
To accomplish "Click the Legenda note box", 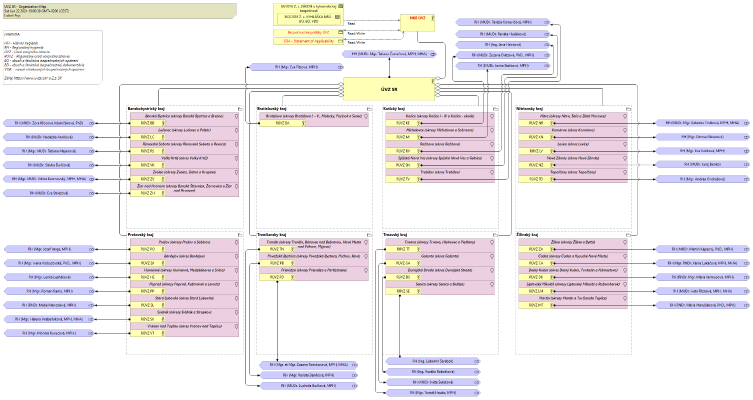I will (x=52, y=58).
